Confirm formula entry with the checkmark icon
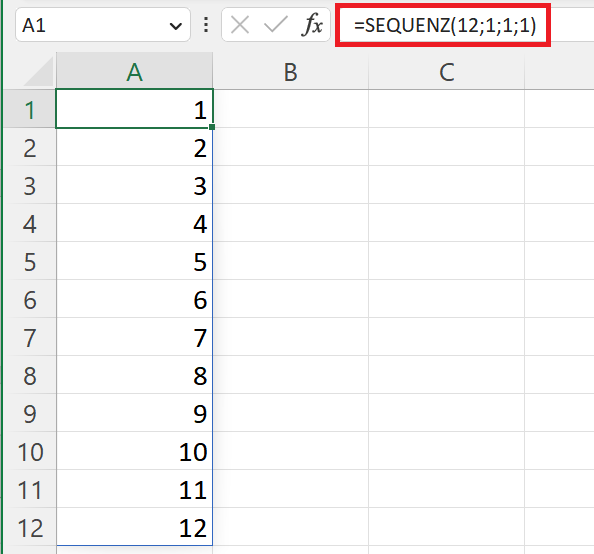Image resolution: width=594 pixels, height=554 pixels. (x=275, y=25)
